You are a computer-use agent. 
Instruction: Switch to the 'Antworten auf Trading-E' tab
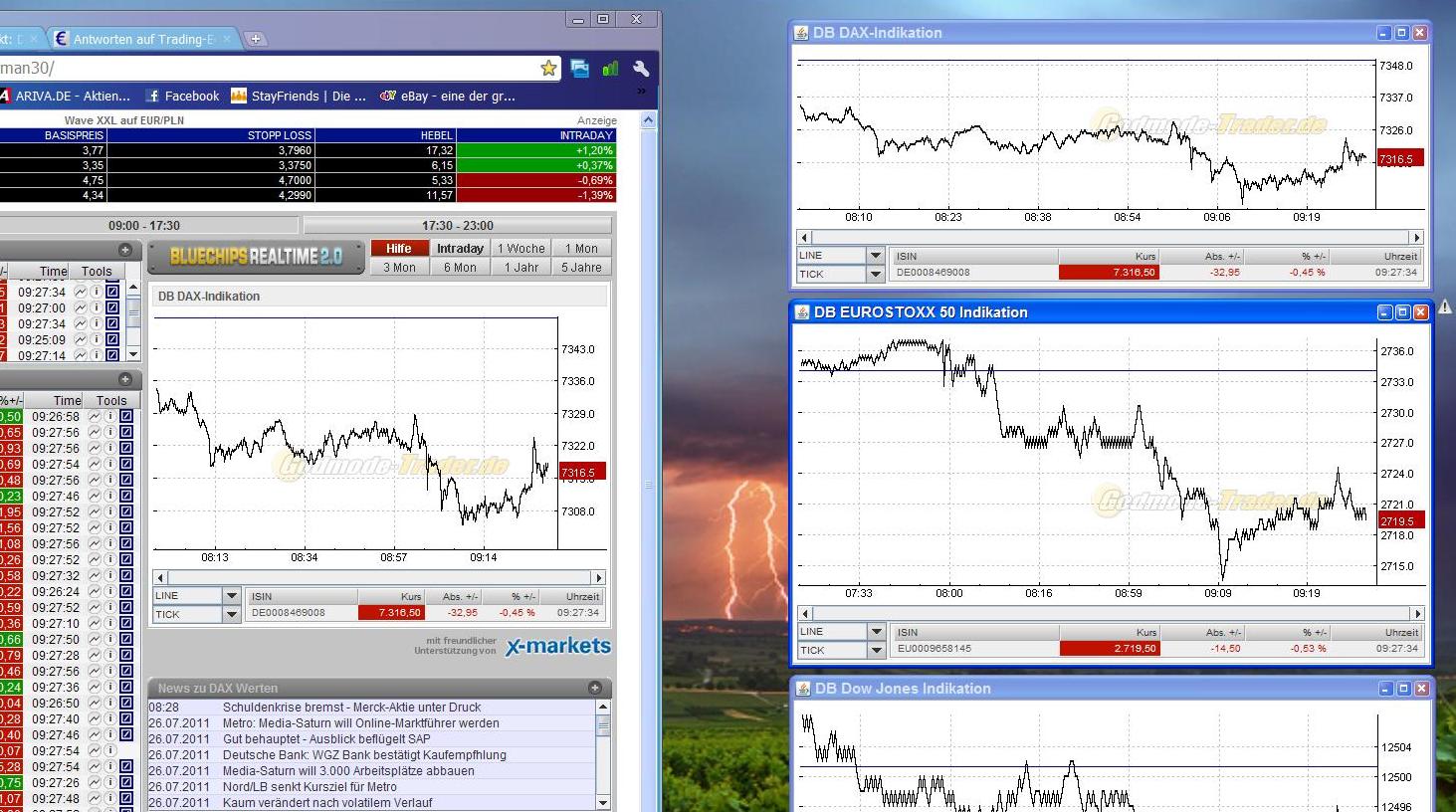[142, 39]
